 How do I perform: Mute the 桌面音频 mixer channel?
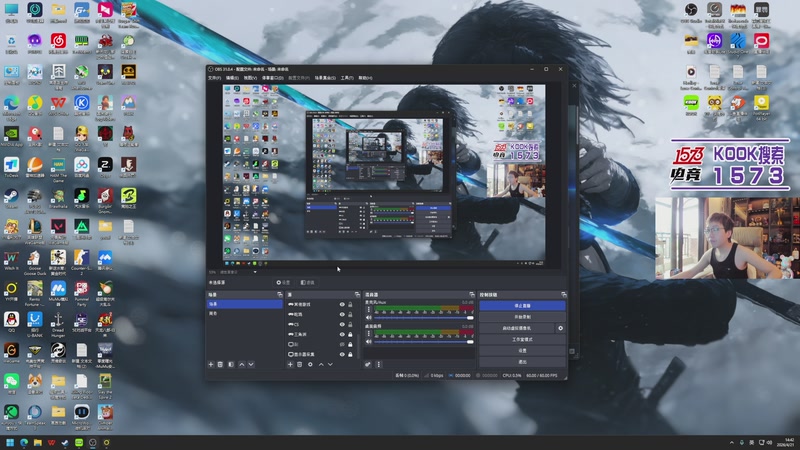(368, 341)
